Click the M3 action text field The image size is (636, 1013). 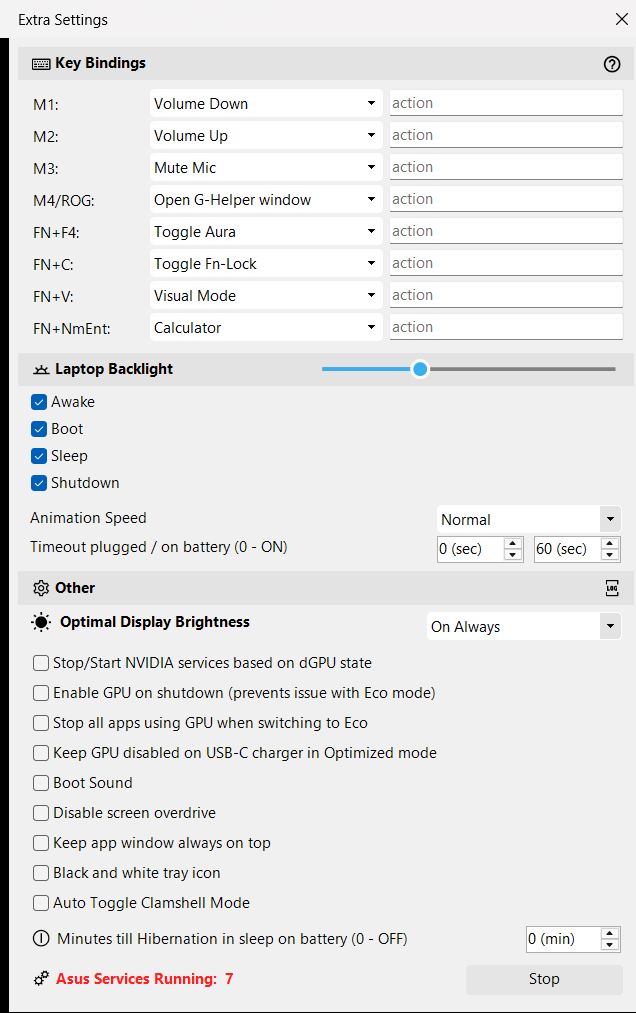506,167
